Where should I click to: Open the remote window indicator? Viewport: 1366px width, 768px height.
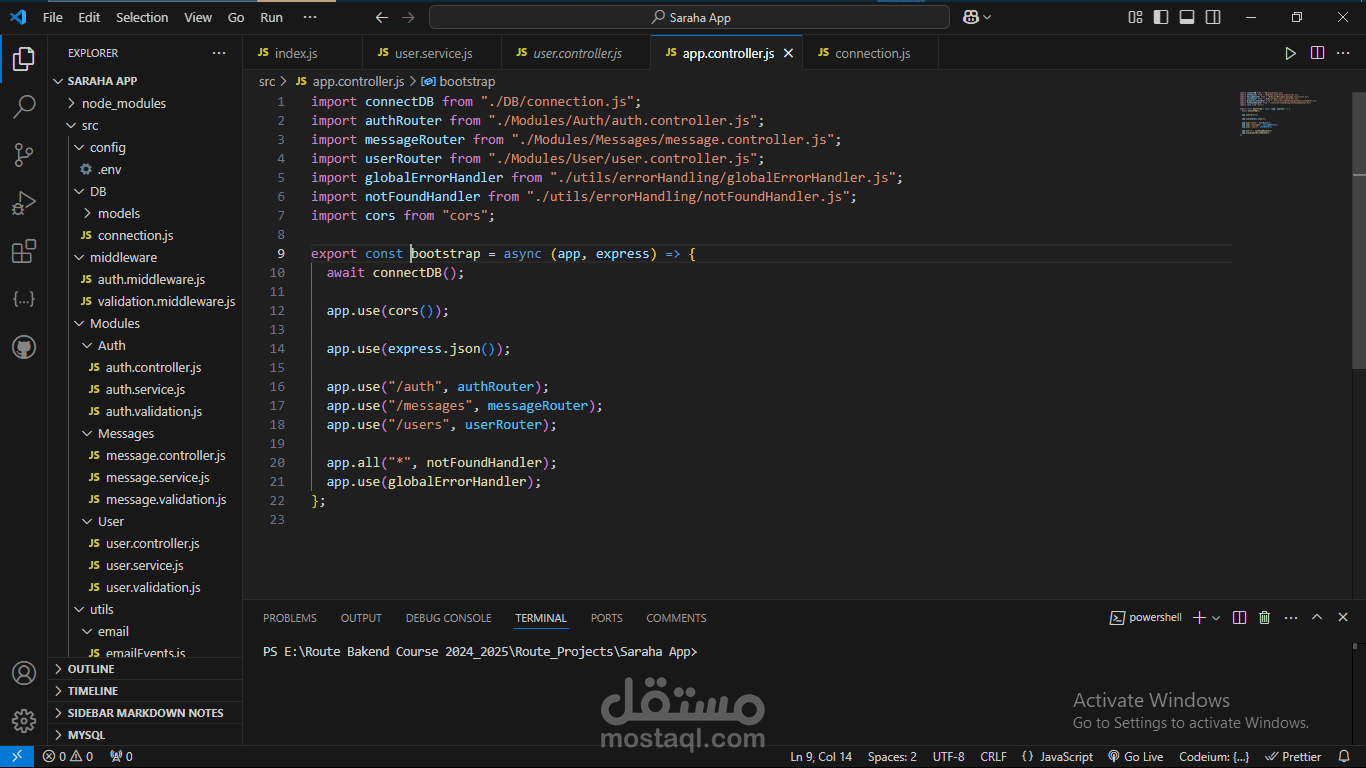[16, 757]
